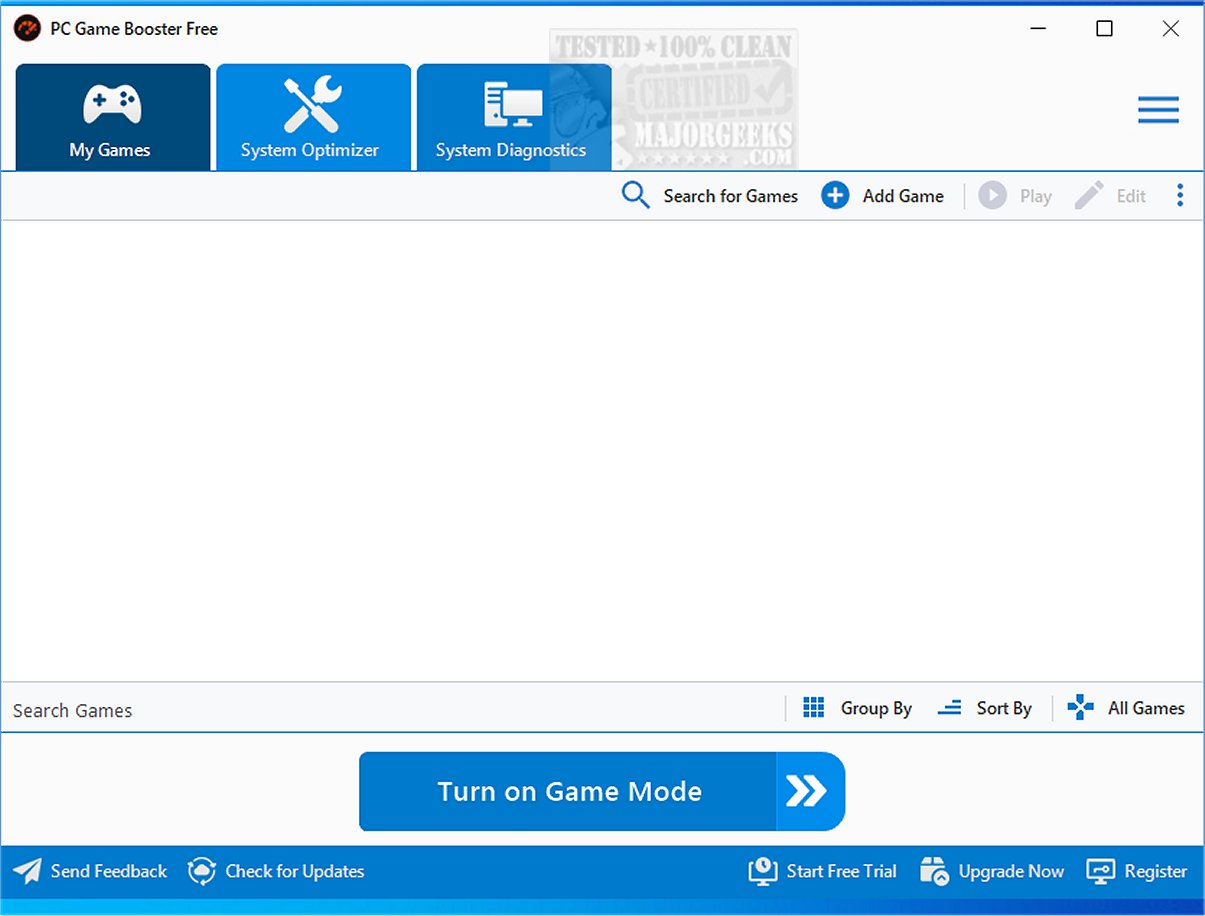Screen dimensions: 1205x916
Task: Click the Add Game plus icon
Action: tap(835, 195)
